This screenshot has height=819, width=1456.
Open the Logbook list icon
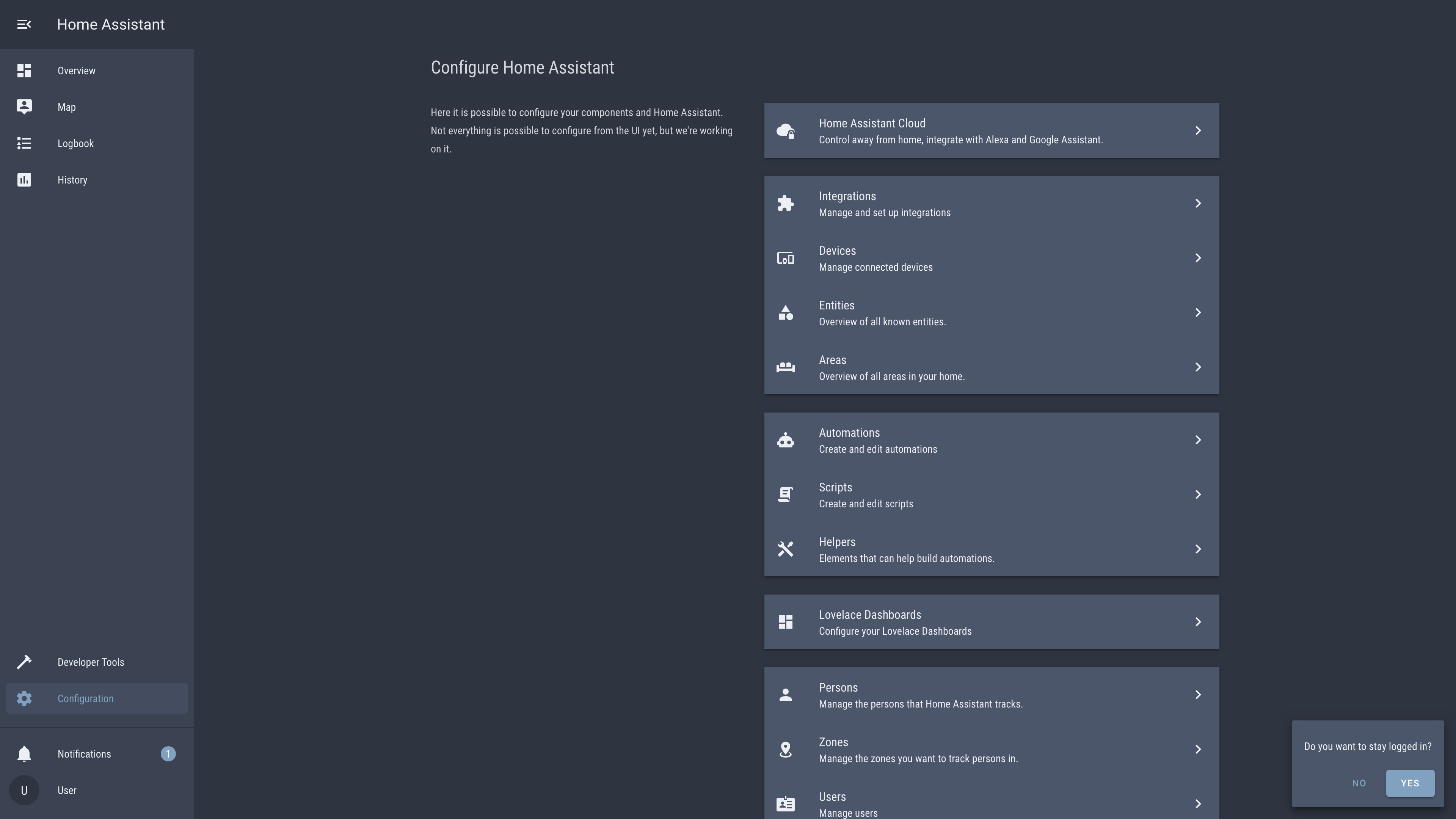(24, 144)
